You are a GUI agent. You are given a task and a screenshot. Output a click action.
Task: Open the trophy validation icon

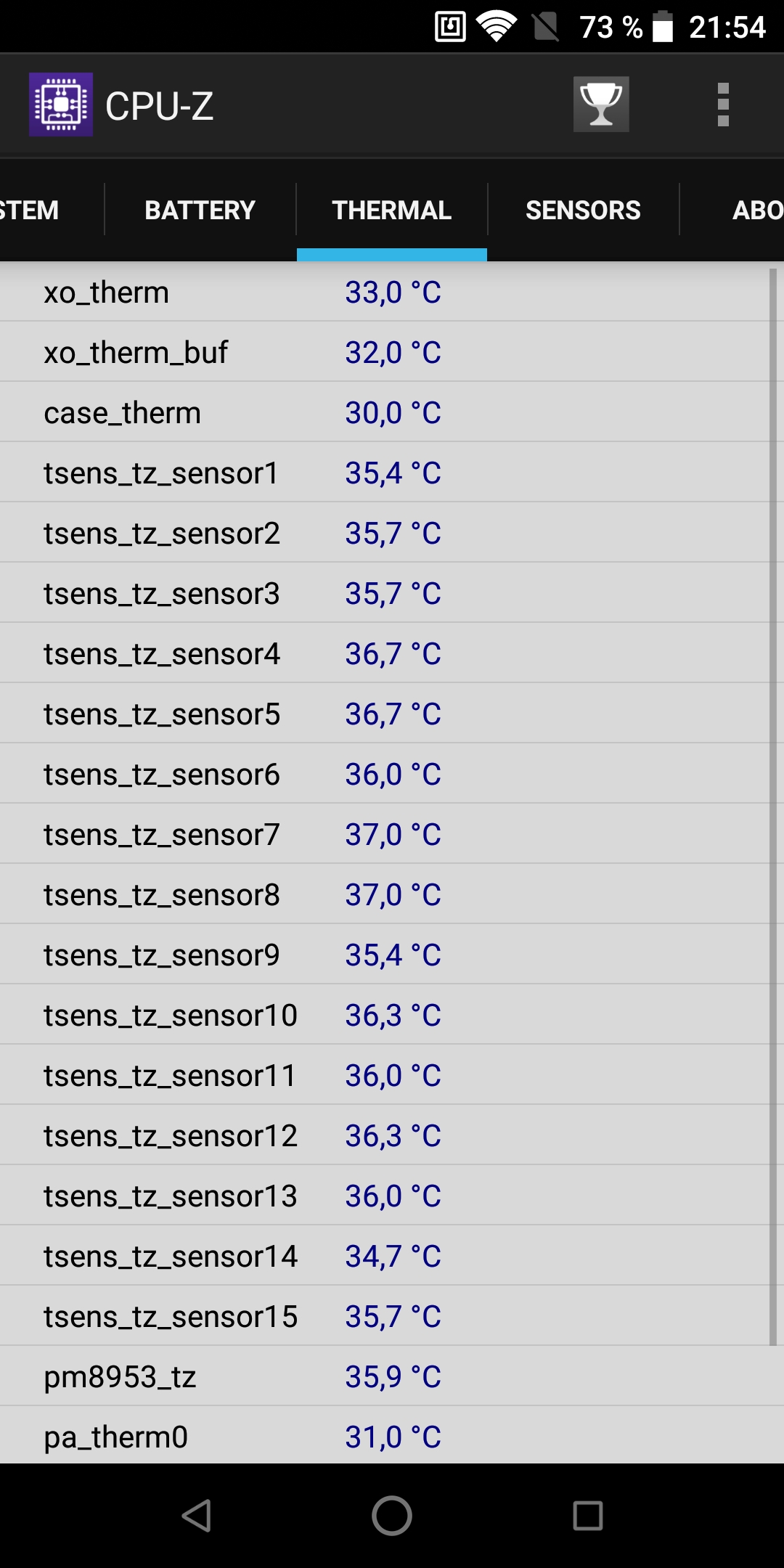tap(601, 105)
